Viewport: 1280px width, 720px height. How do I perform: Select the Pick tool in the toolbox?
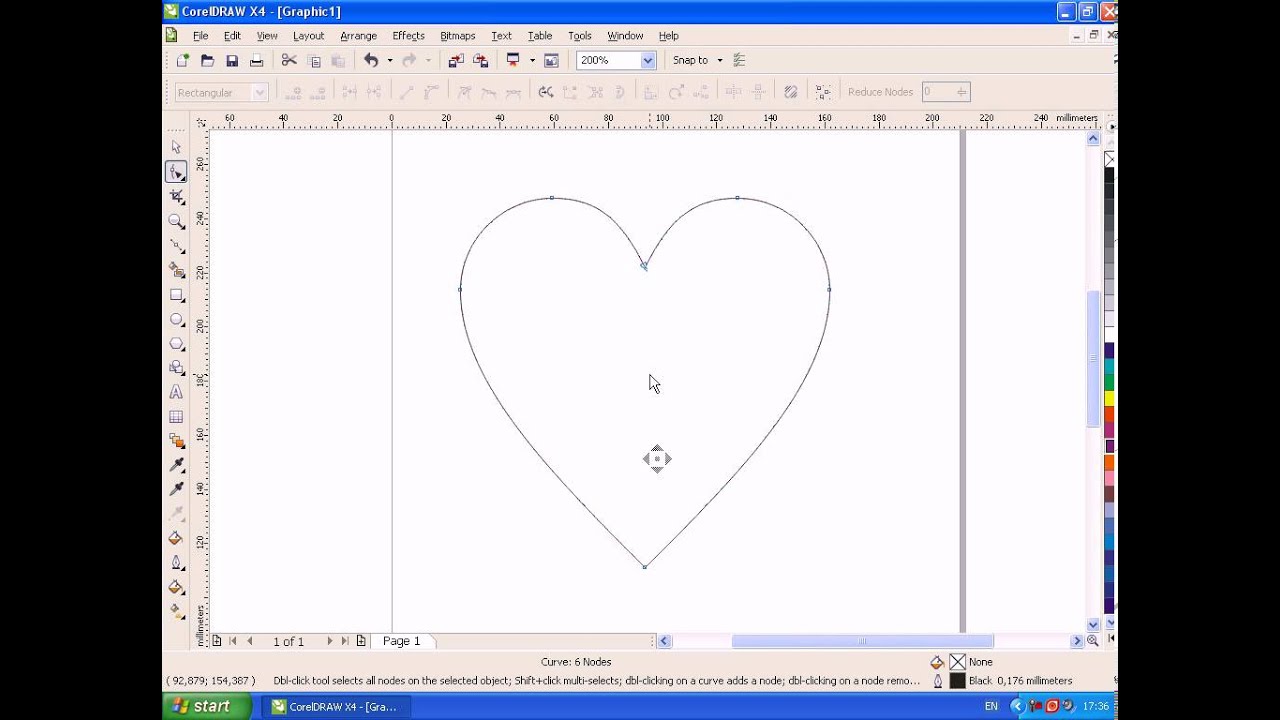click(x=177, y=147)
